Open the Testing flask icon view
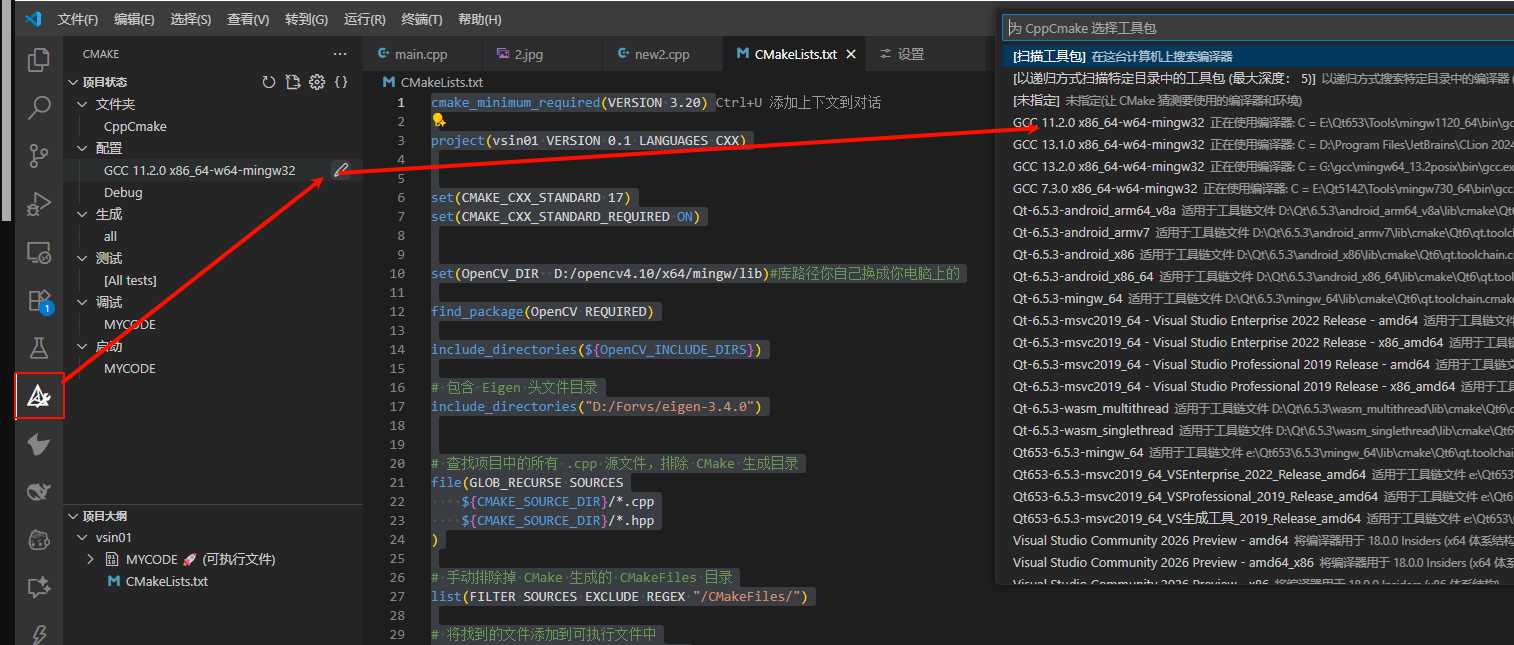This screenshot has width=1514, height=645. point(39,347)
